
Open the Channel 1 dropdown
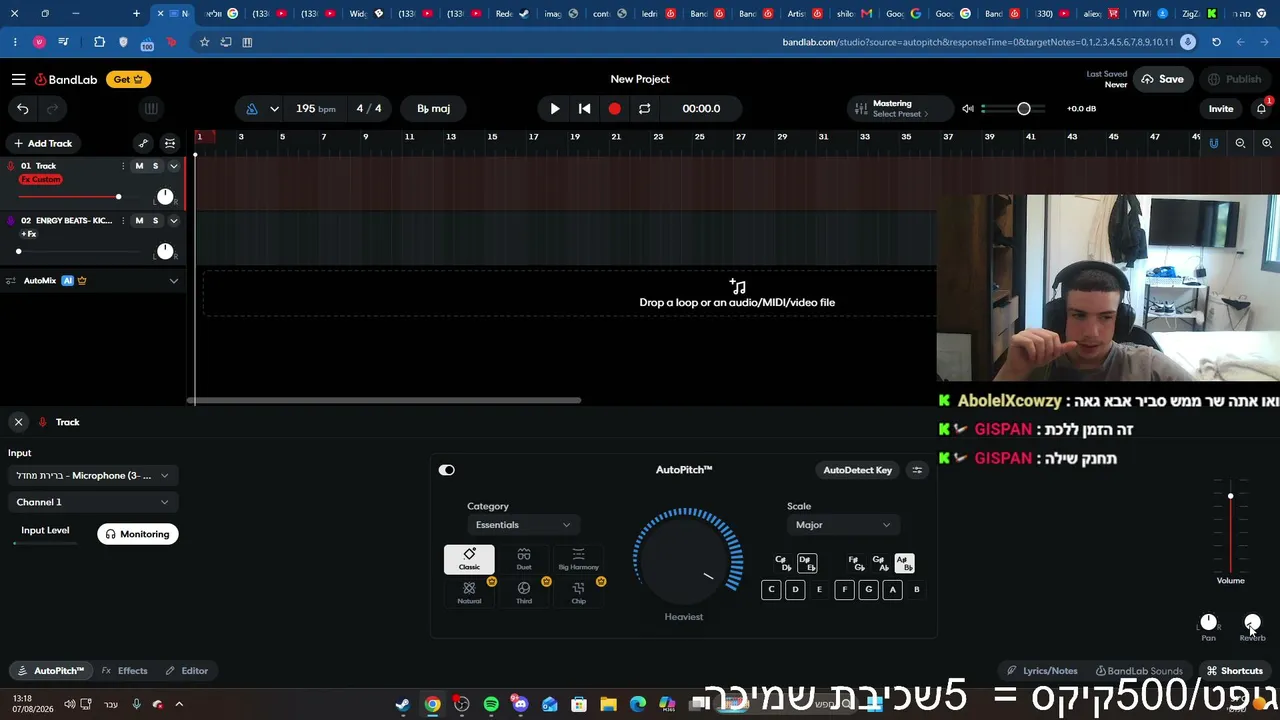[x=93, y=502]
